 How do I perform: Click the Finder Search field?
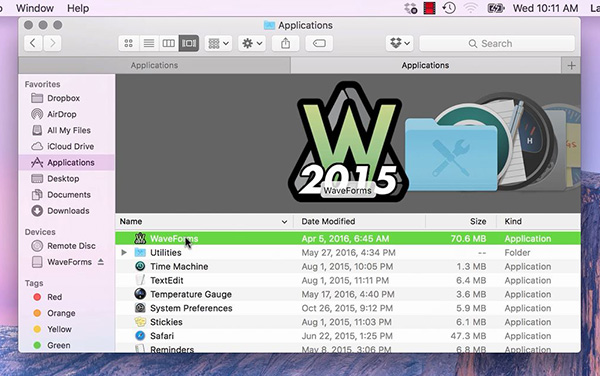tap(497, 44)
